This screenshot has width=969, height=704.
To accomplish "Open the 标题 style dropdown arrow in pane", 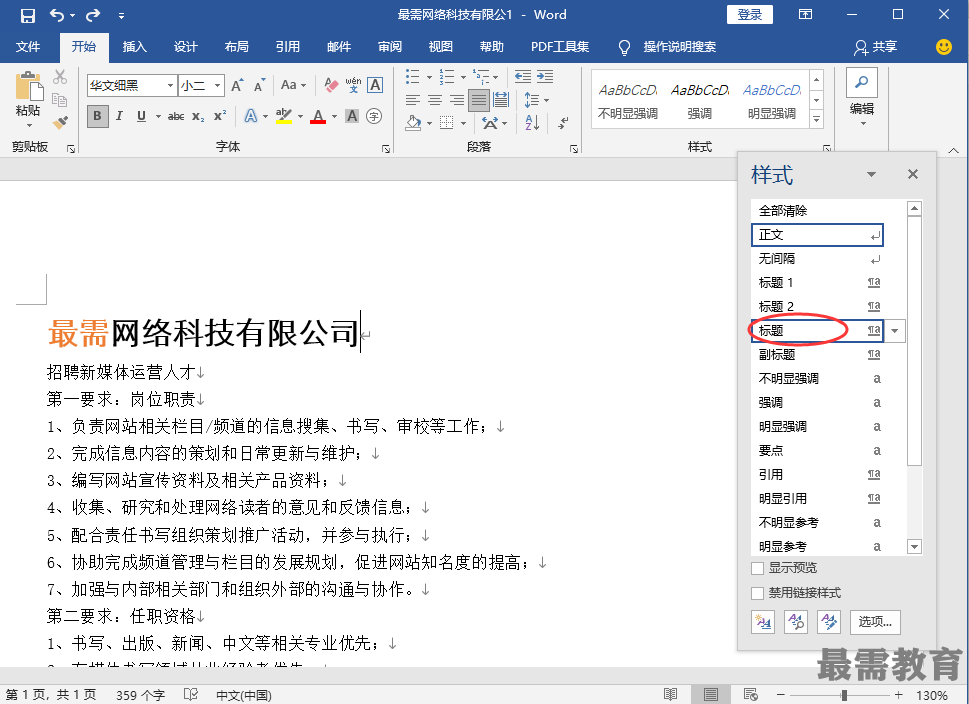I will pos(894,331).
